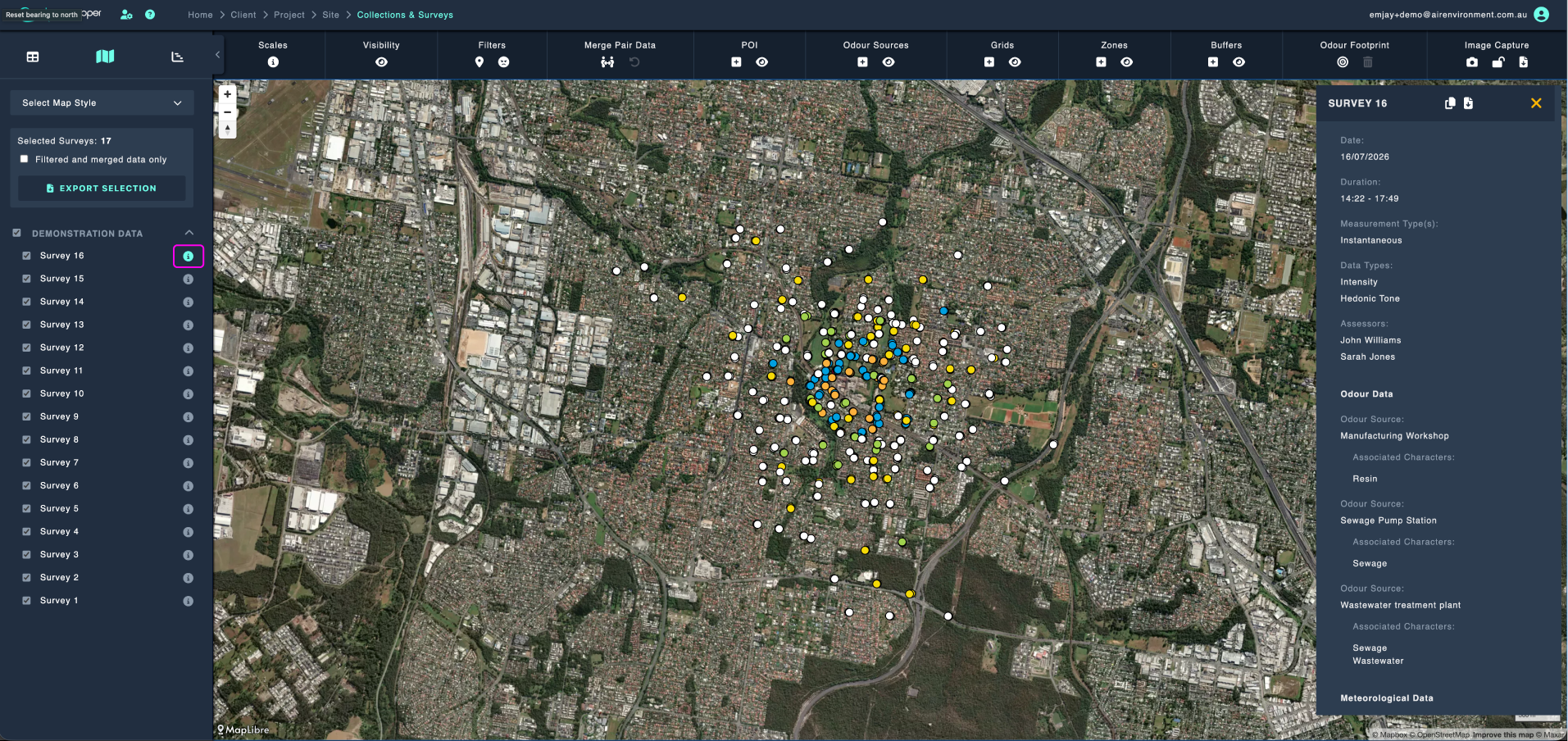The height and width of the screenshot is (741, 1568).
Task: Click the Image Capture unlock icon
Action: 1498,62
